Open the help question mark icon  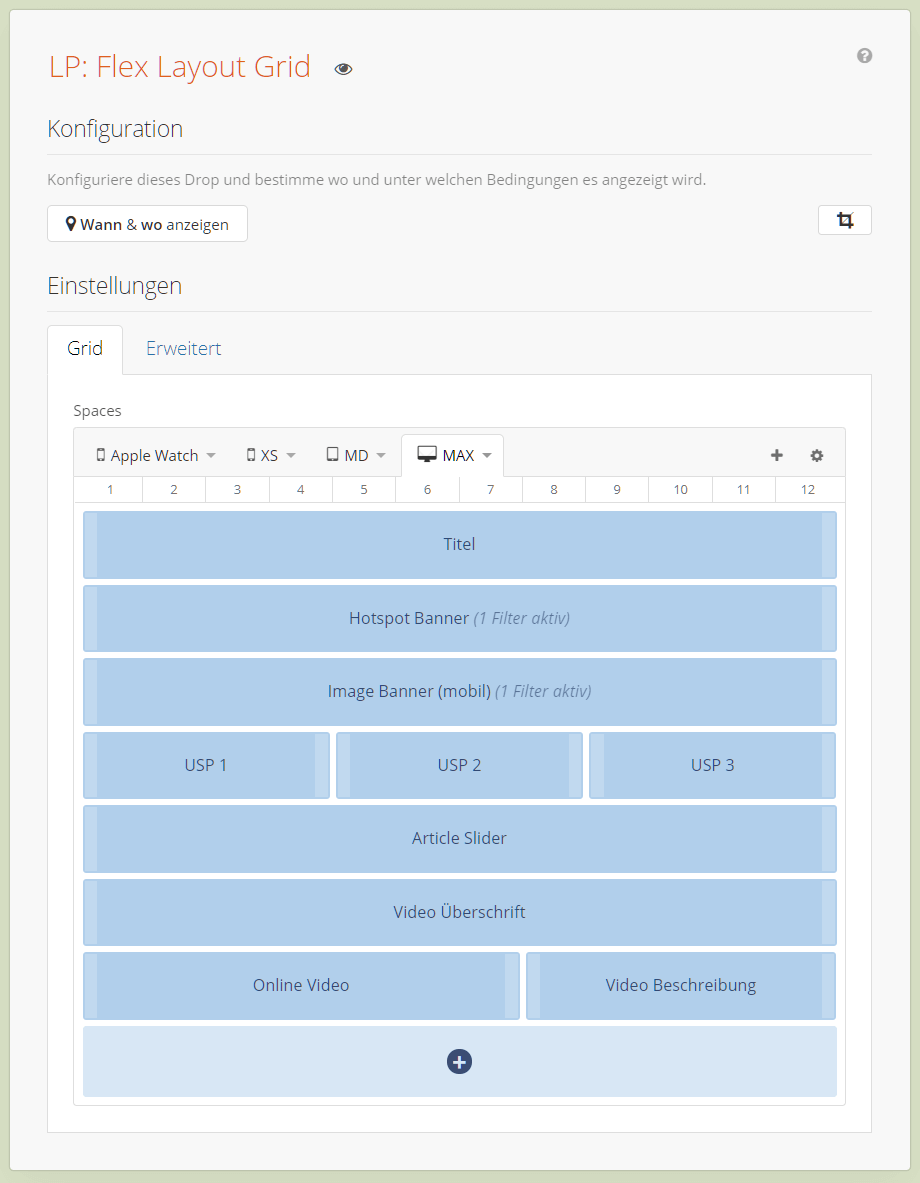point(865,56)
